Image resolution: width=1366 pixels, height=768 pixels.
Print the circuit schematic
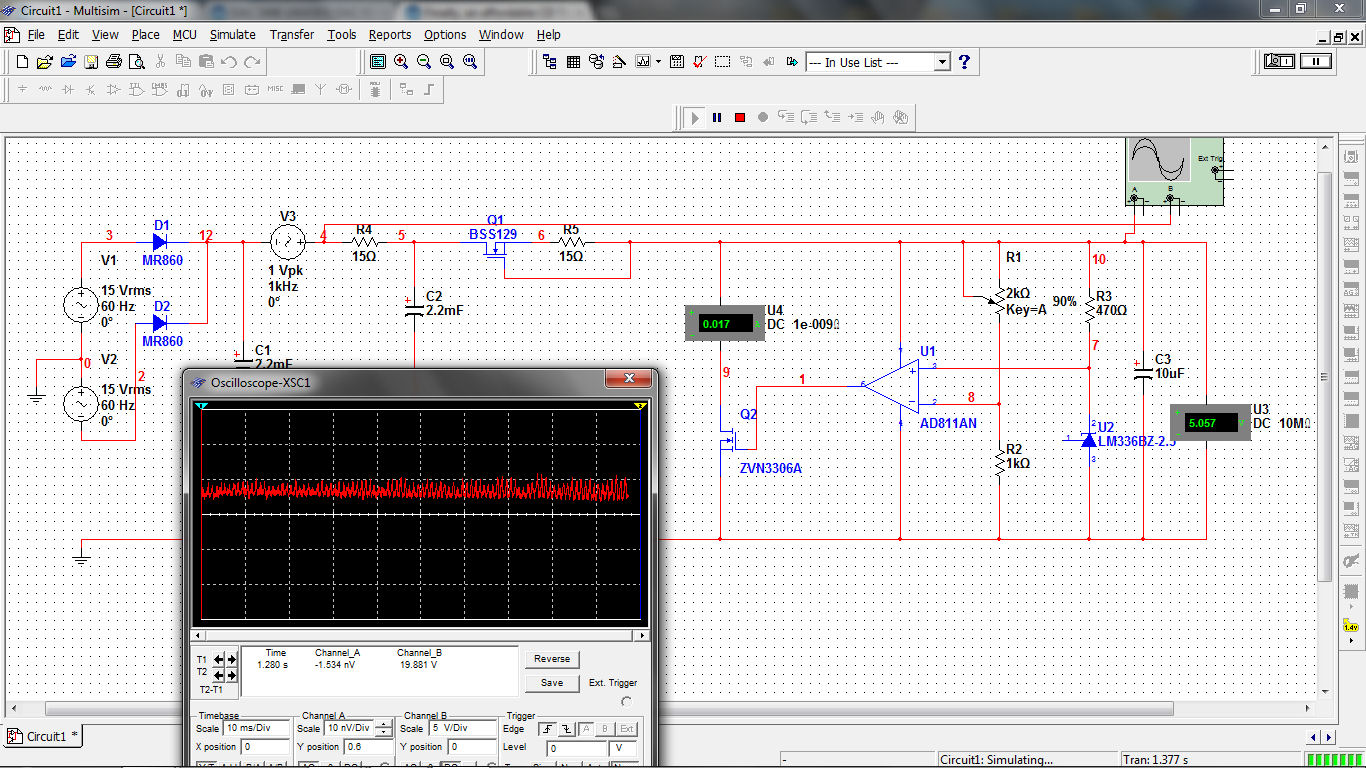114,62
